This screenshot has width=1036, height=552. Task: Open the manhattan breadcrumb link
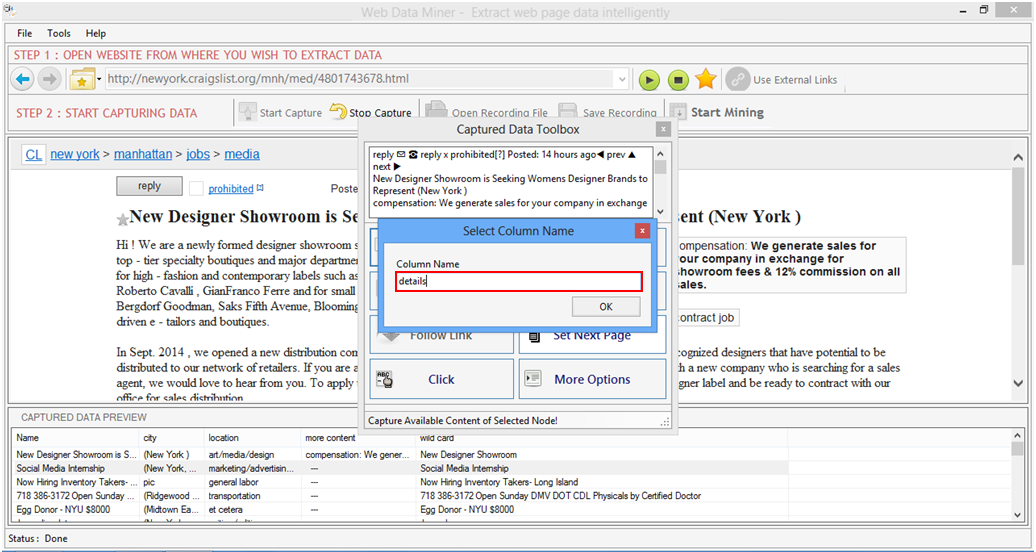coord(143,155)
